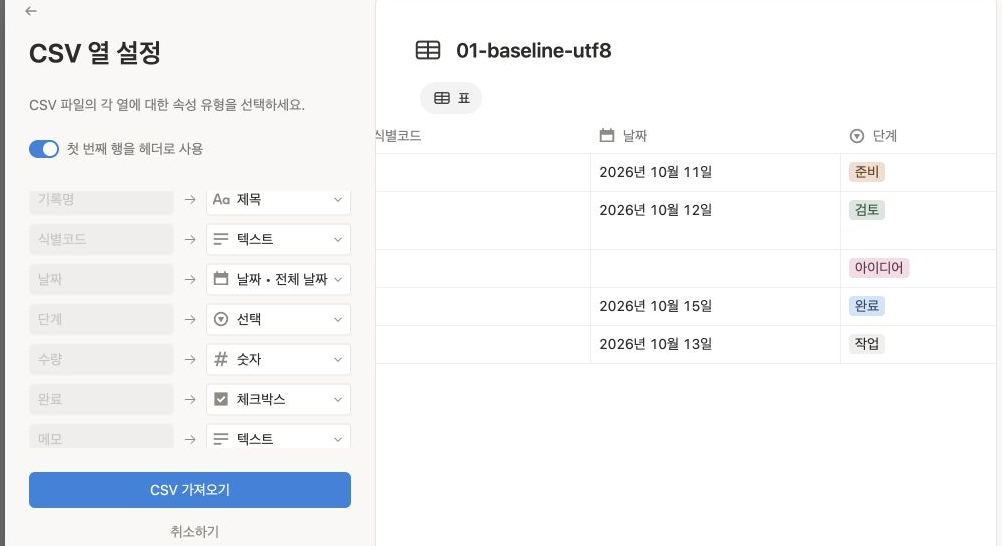1002x546 pixels.
Task: Open 식별코드 column's 텍스트 type dropdown
Action: click(278, 239)
